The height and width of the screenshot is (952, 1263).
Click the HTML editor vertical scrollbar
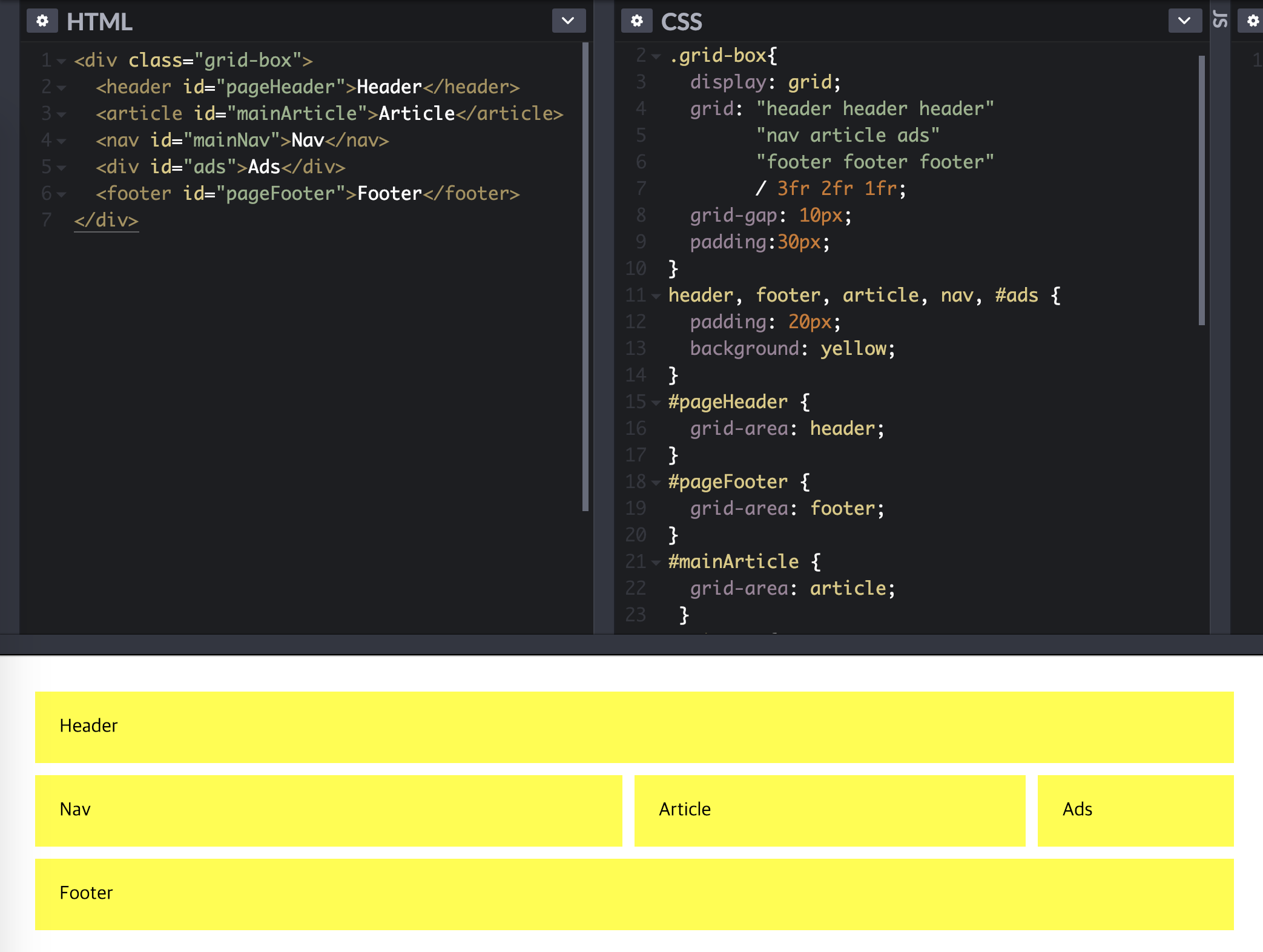[585, 276]
